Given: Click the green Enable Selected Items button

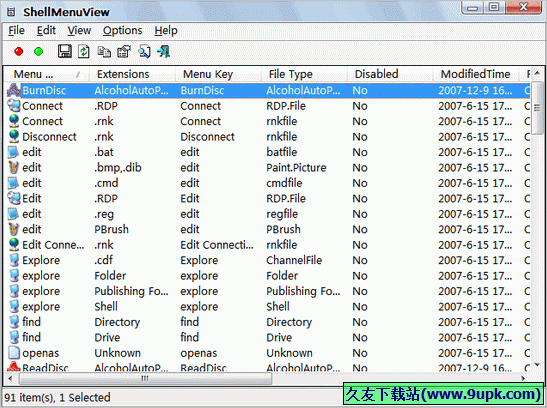Looking at the screenshot, I should pos(38,52).
